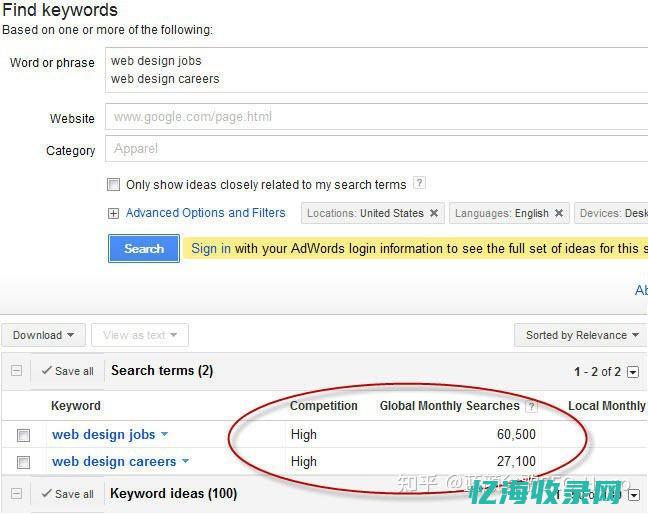The image size is (648, 514).
Task: Remove the English language filter
Action: 559,213
